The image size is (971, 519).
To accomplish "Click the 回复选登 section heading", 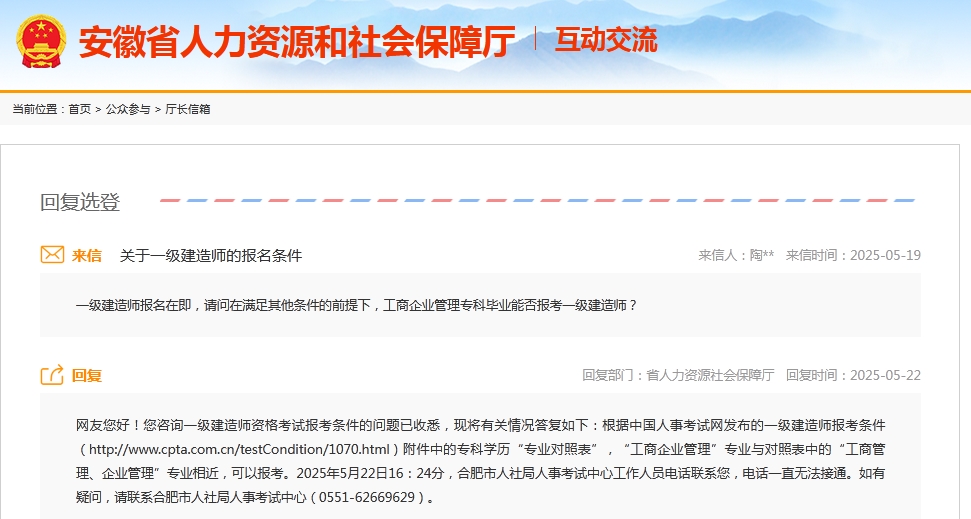I will coord(80,202).
